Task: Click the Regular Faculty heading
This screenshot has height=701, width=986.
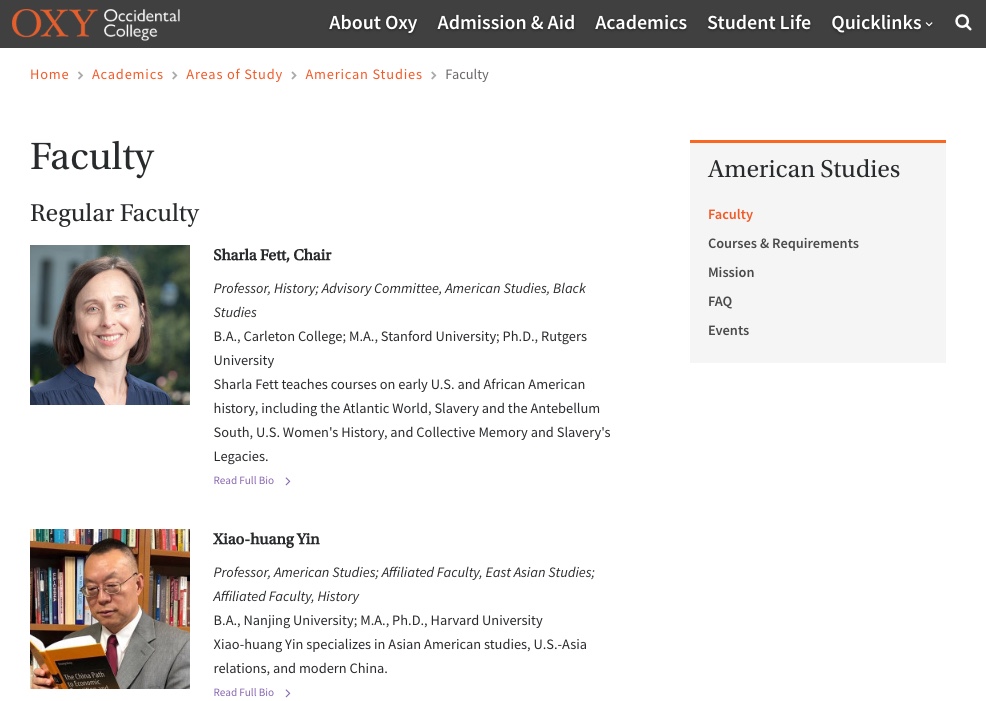Action: pos(114,213)
